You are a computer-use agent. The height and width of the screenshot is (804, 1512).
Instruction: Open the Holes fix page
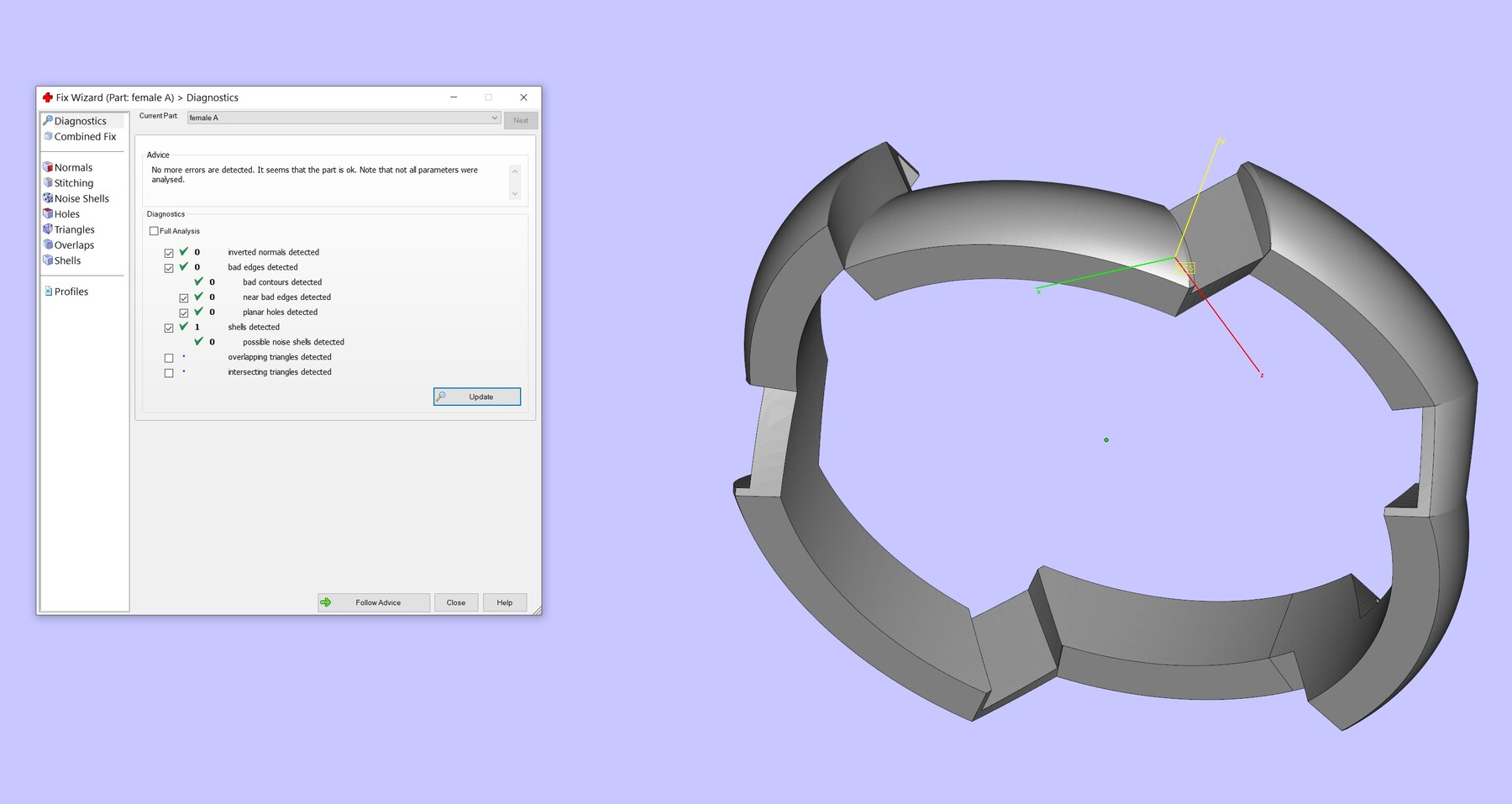(x=67, y=214)
